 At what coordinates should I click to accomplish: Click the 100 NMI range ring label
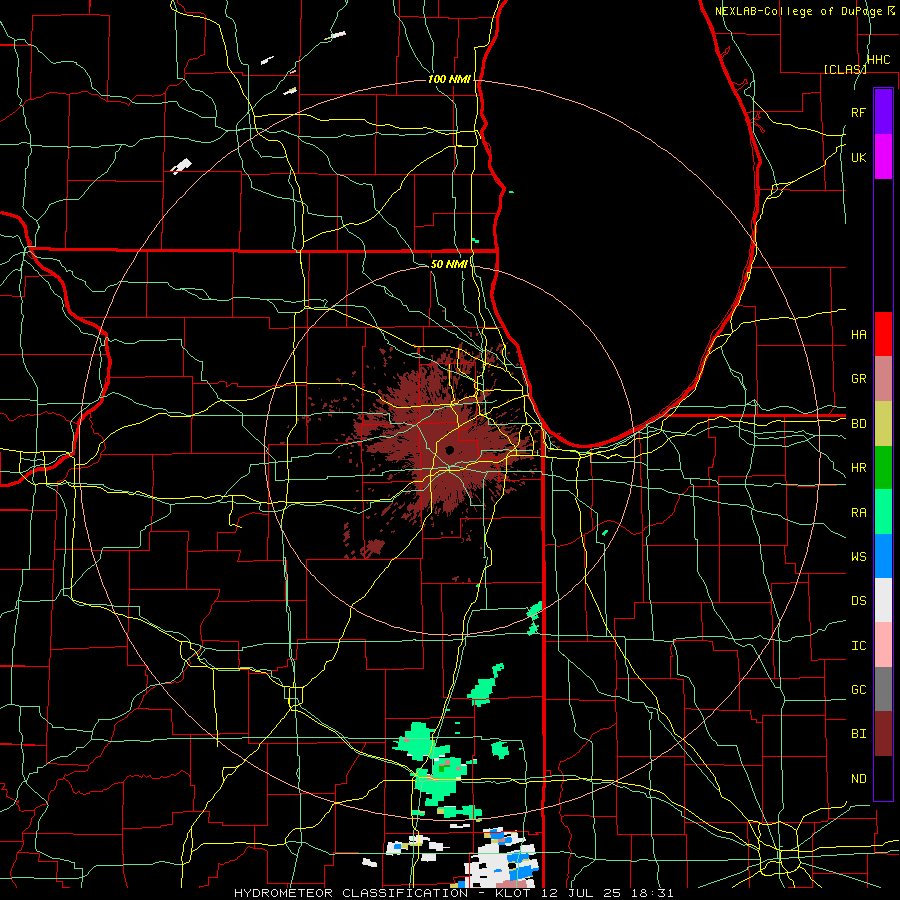pyautogui.click(x=449, y=79)
